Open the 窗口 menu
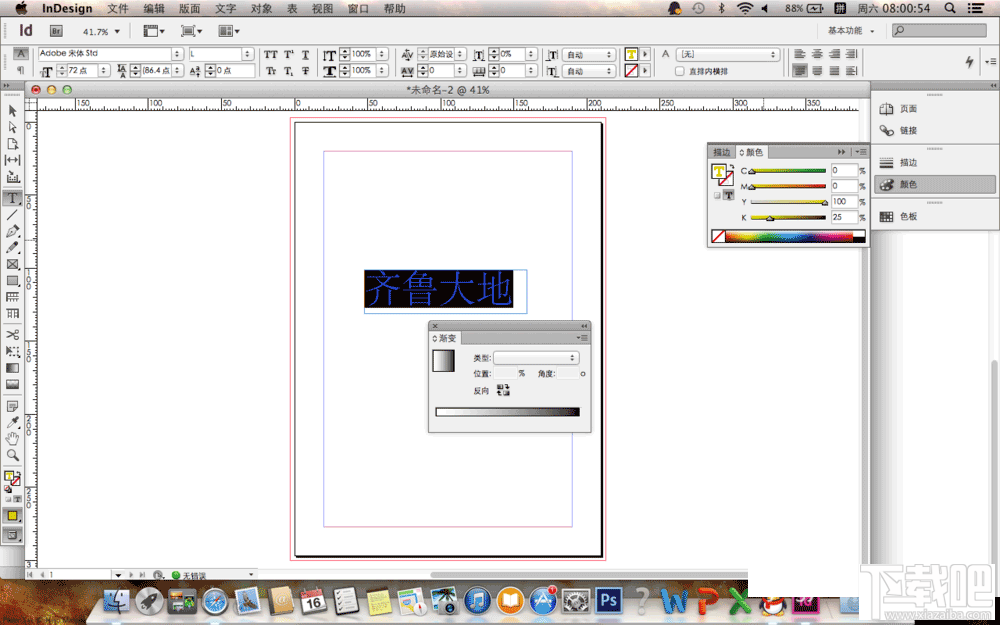 point(359,9)
